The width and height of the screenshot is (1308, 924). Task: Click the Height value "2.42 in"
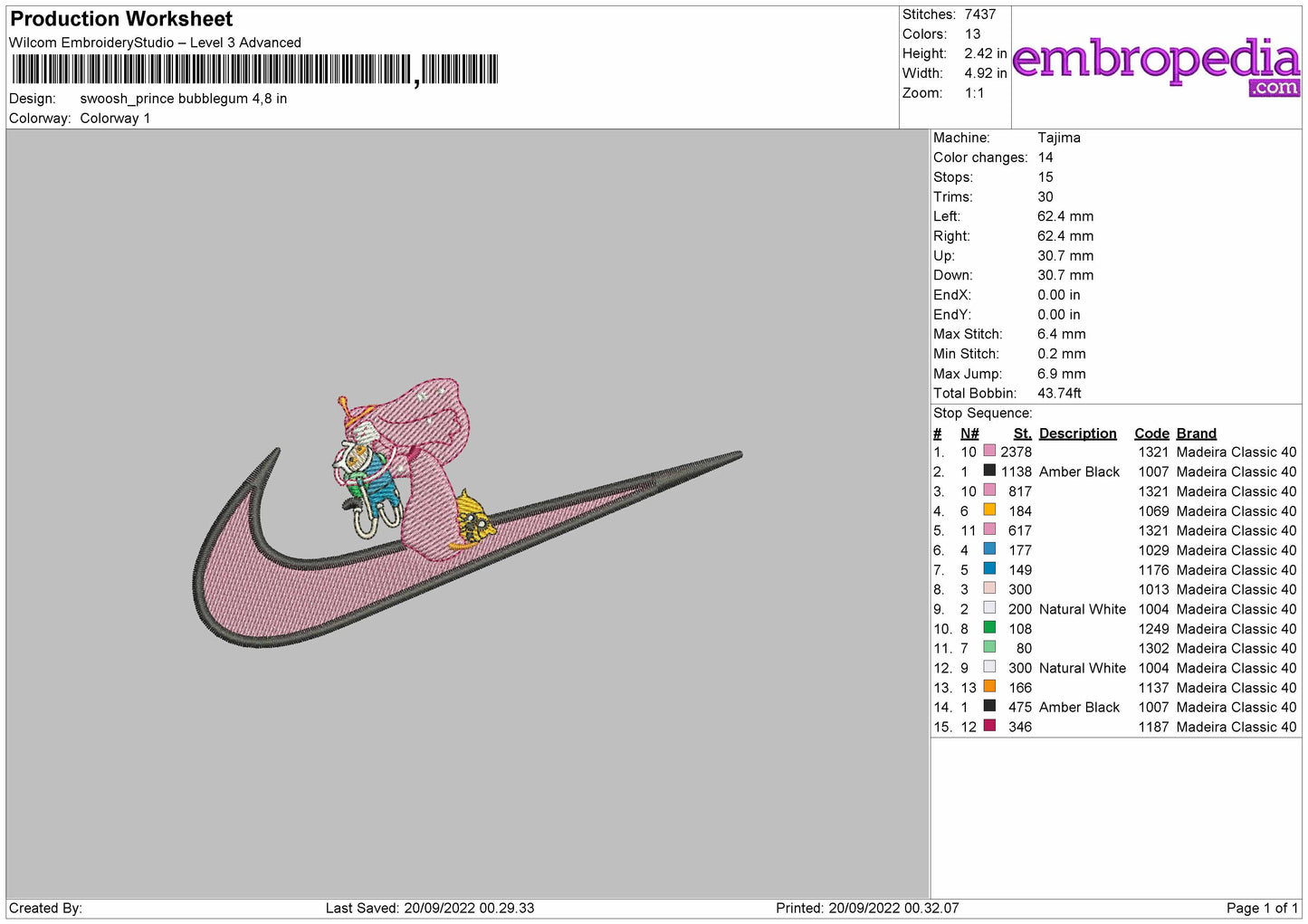985,54
